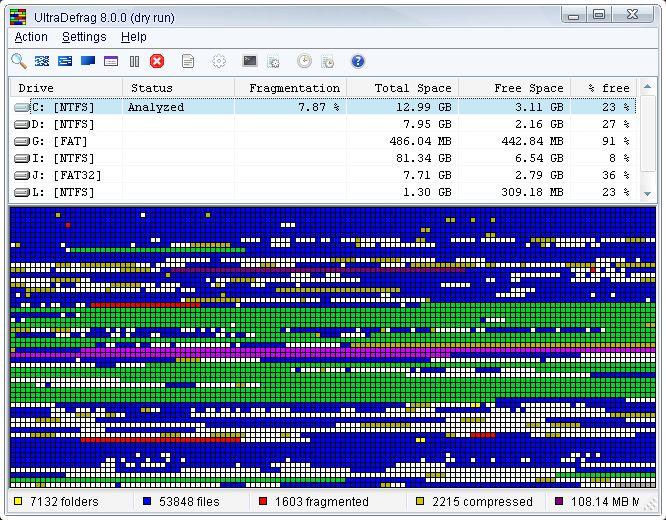Click the 309.18 MB free space value
This screenshot has height=520, width=666.
[x=533, y=192]
